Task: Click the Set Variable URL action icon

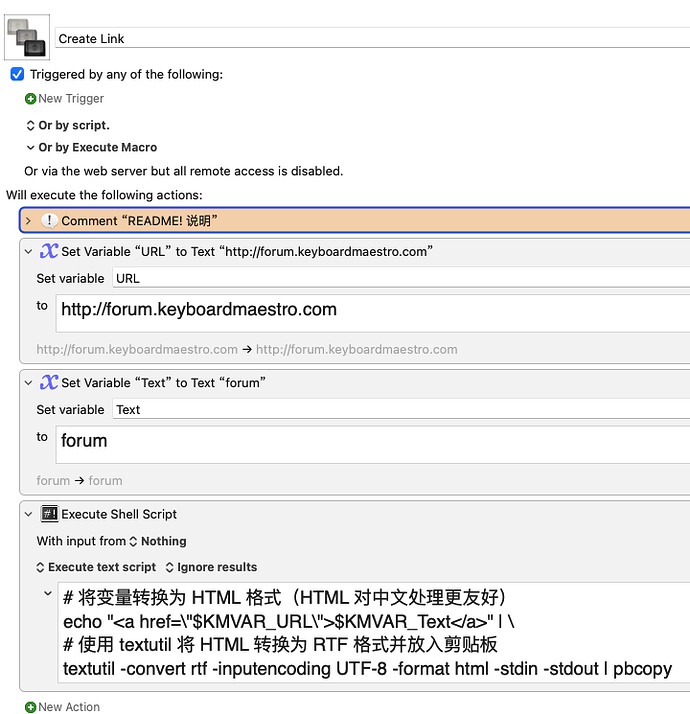Action: pos(49,252)
